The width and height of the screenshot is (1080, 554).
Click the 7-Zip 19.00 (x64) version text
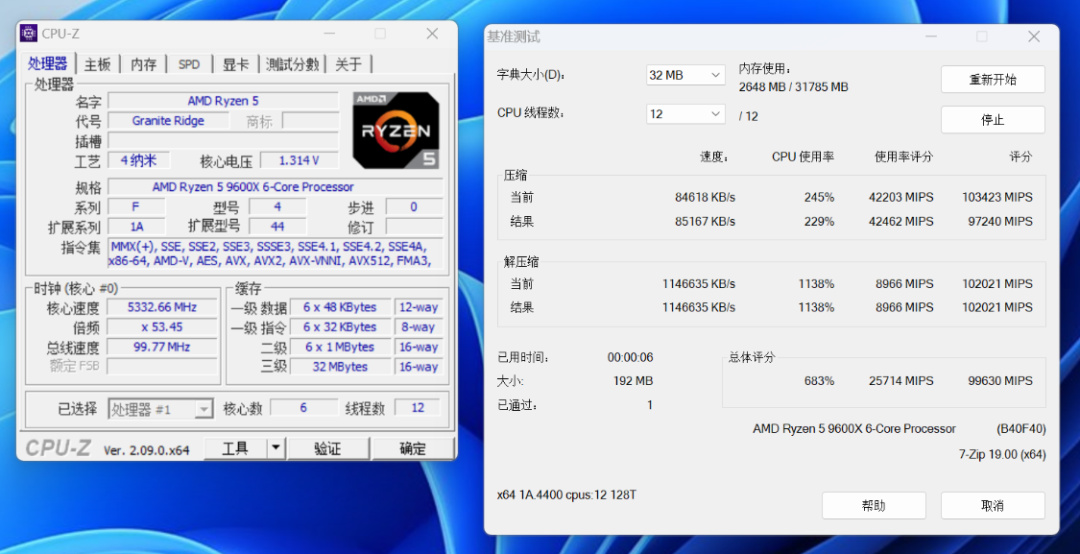pyautogui.click(x=1002, y=454)
